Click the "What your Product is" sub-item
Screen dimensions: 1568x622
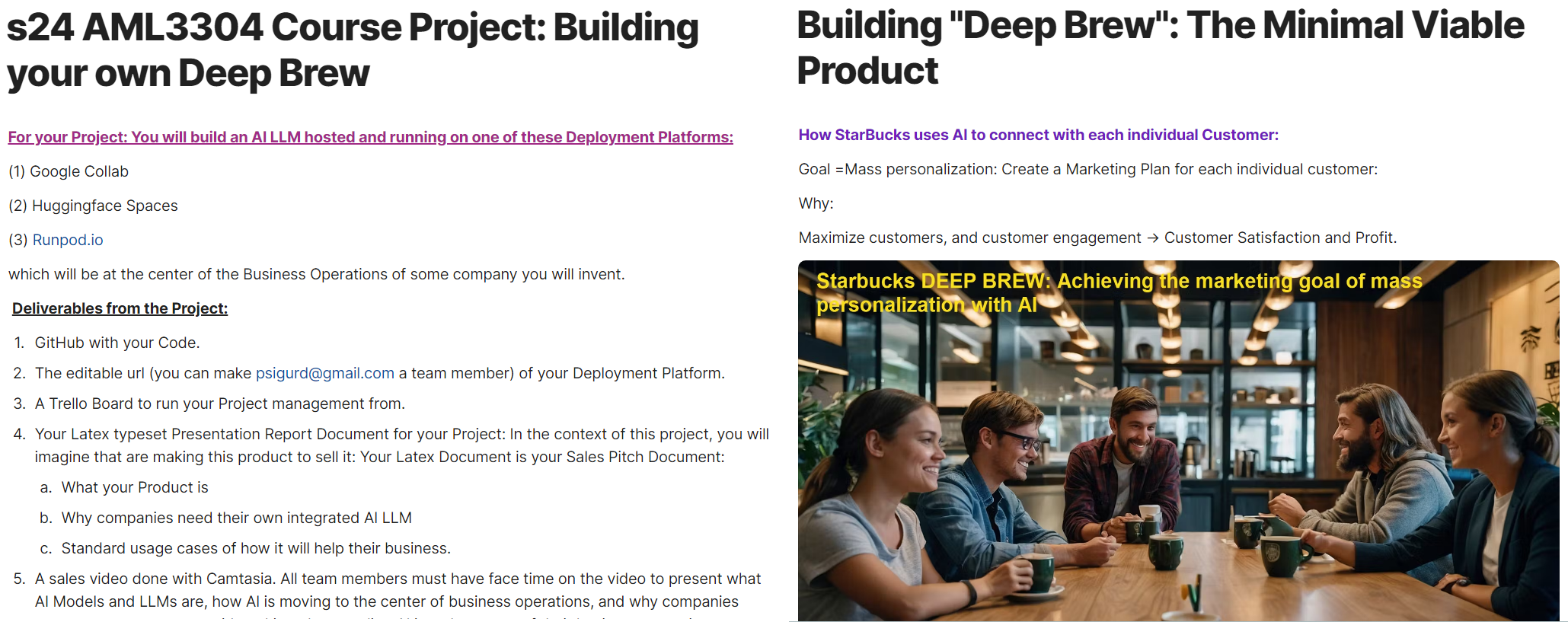135,487
